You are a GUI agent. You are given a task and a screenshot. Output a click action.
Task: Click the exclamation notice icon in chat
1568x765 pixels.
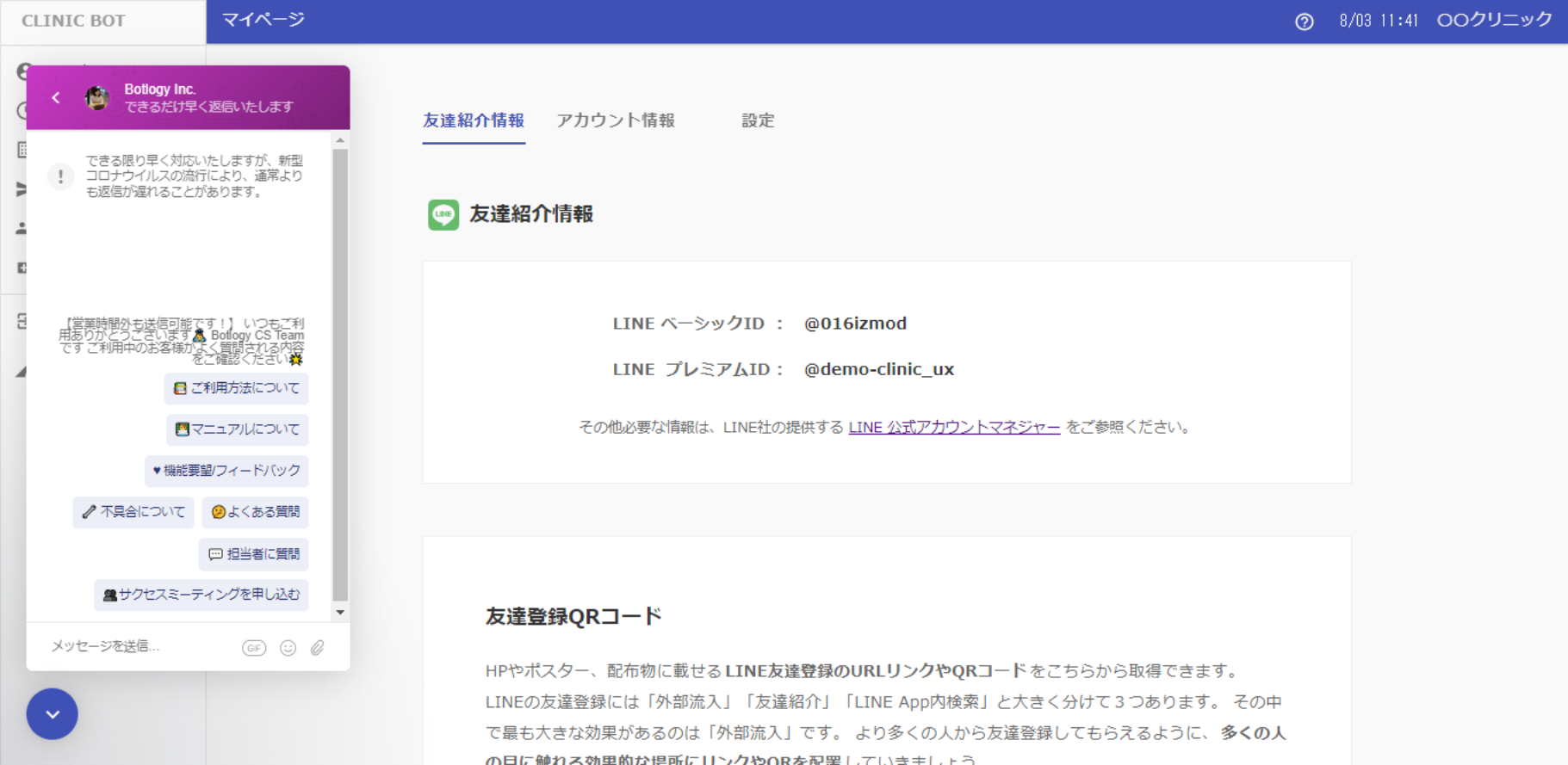coord(60,176)
